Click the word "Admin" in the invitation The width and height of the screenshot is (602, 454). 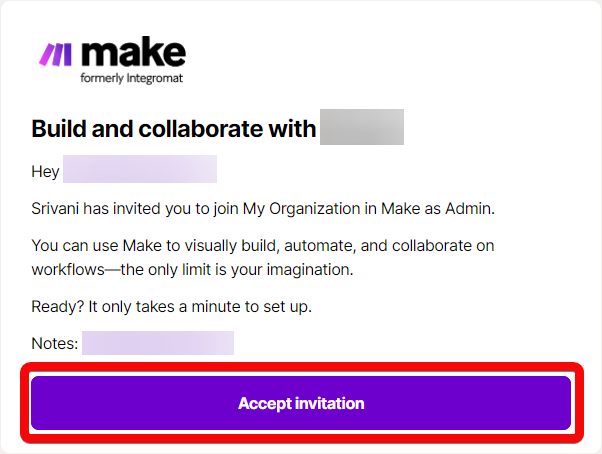pyautogui.click(x=472, y=208)
